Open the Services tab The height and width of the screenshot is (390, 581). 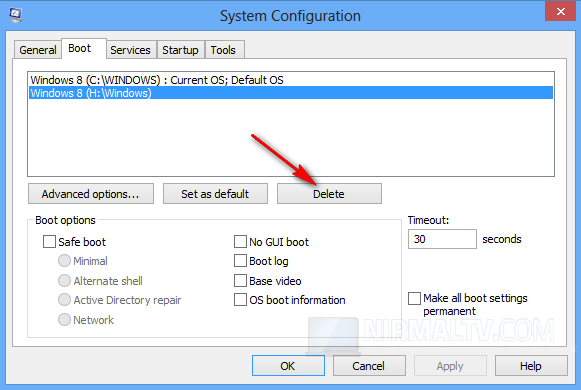click(x=130, y=50)
